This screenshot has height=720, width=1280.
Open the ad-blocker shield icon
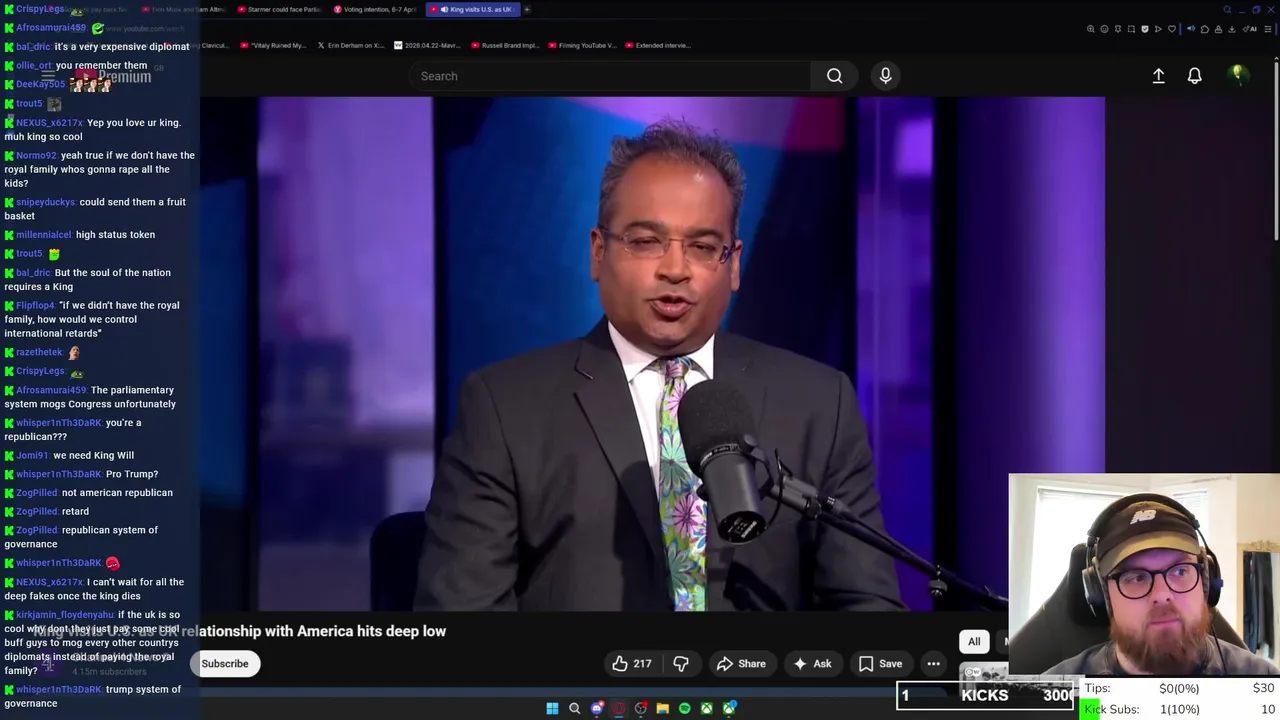click(1145, 29)
